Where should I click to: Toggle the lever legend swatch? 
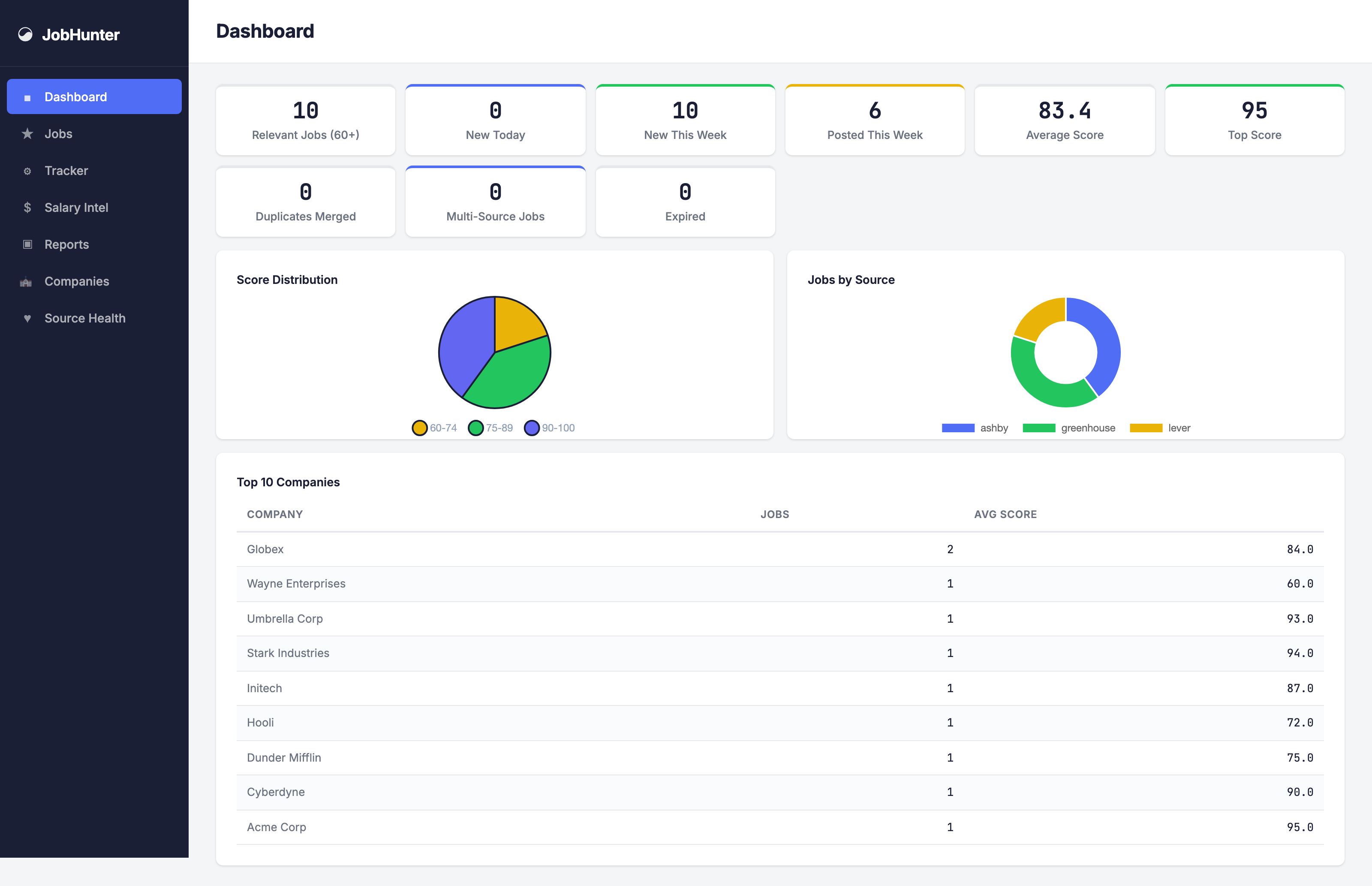click(x=1146, y=428)
